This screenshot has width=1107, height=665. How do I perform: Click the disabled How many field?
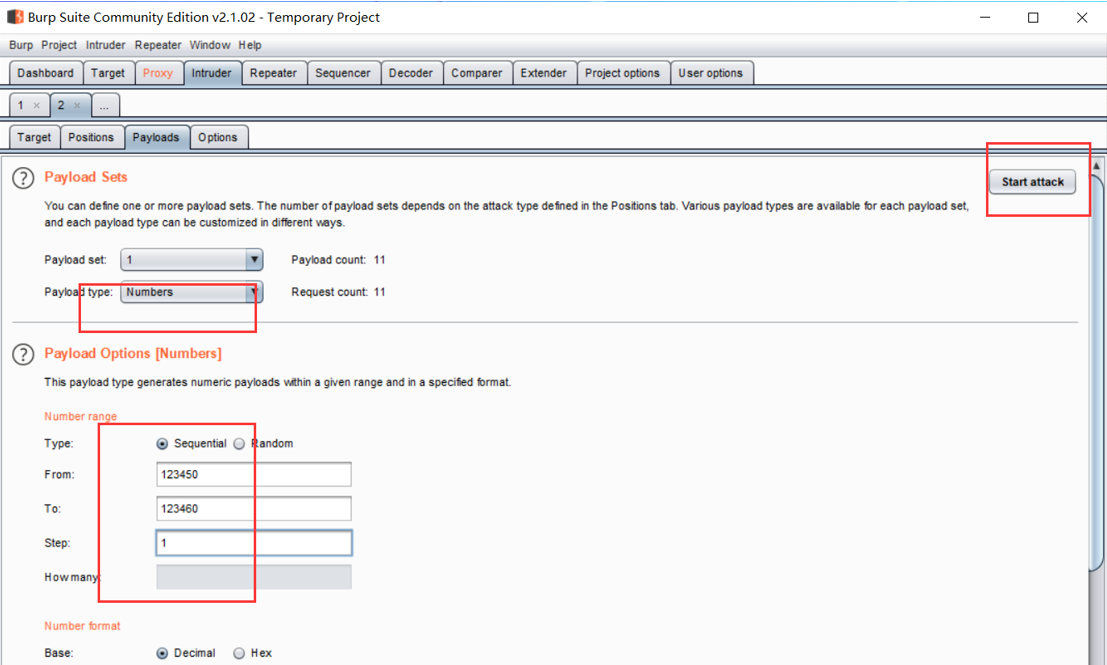[253, 577]
